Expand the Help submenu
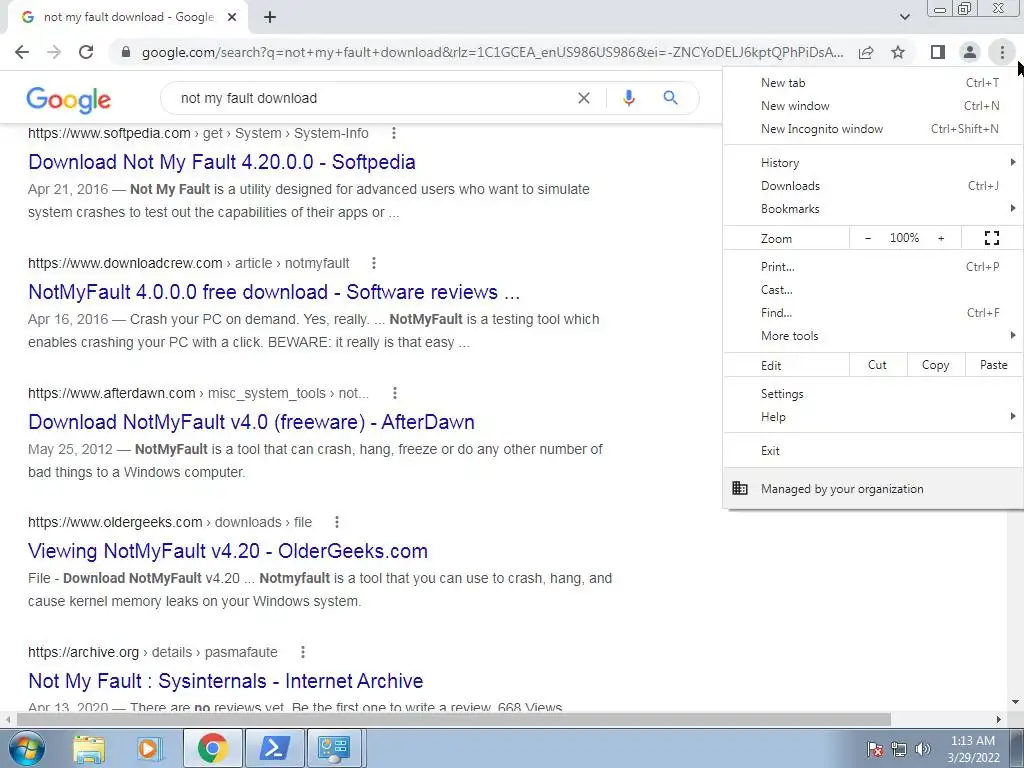Screen dimensions: 1024x768 click(873, 417)
